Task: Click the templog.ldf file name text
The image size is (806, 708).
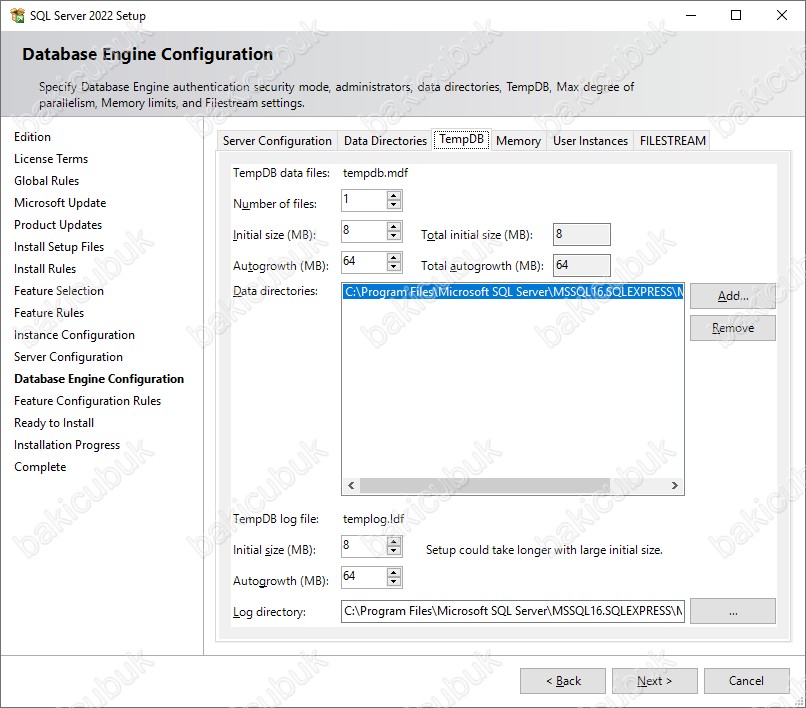Action: pos(374,519)
